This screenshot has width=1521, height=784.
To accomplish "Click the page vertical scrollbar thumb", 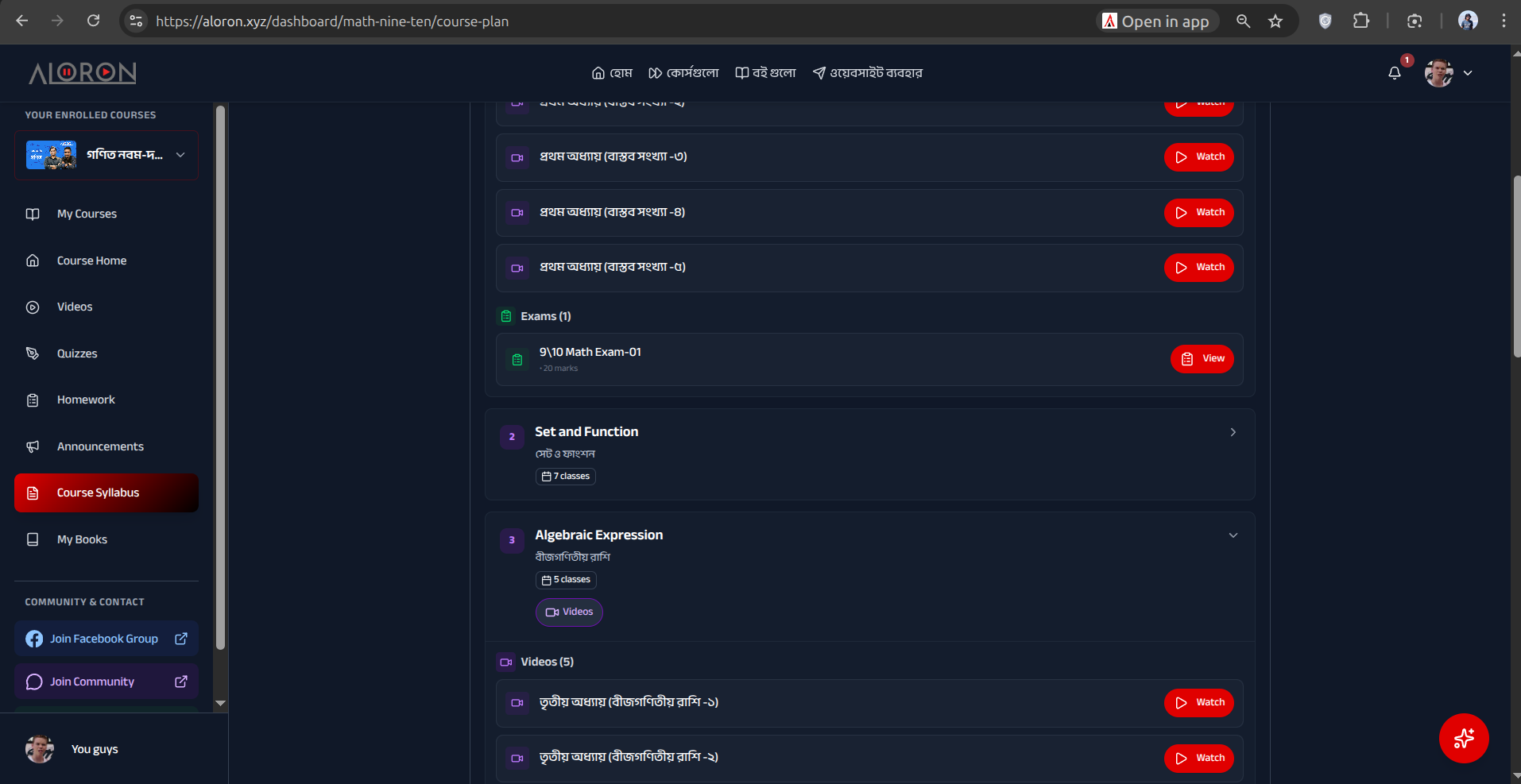I will pyautogui.click(x=1516, y=266).
